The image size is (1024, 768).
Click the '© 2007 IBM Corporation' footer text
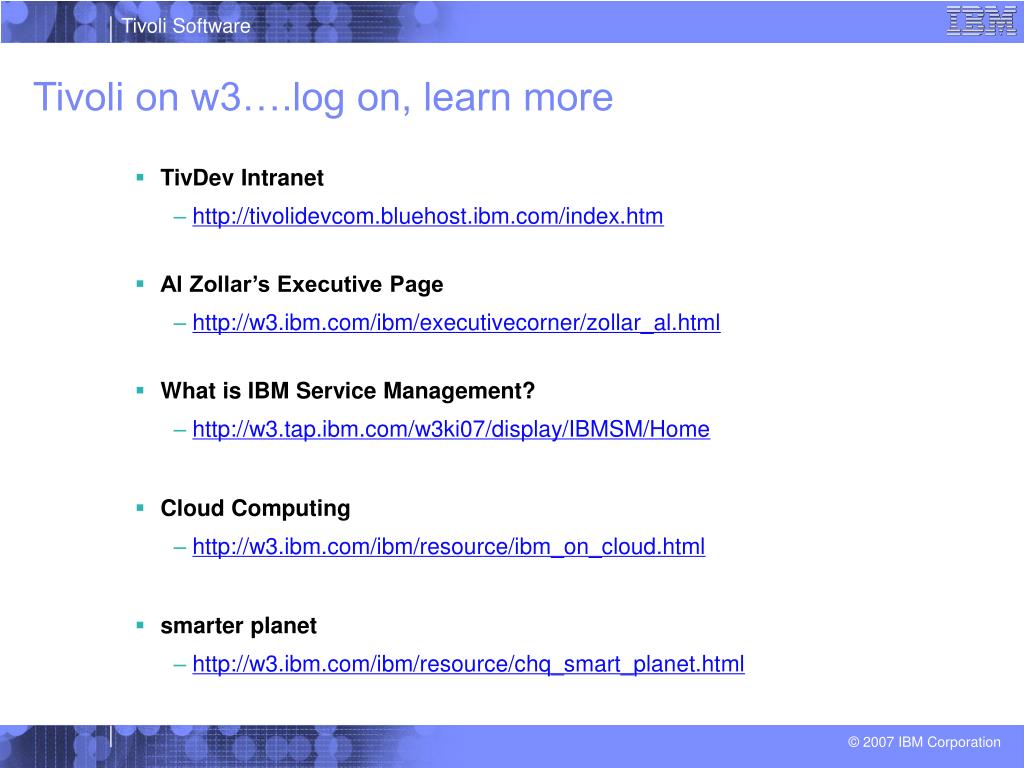(x=924, y=742)
